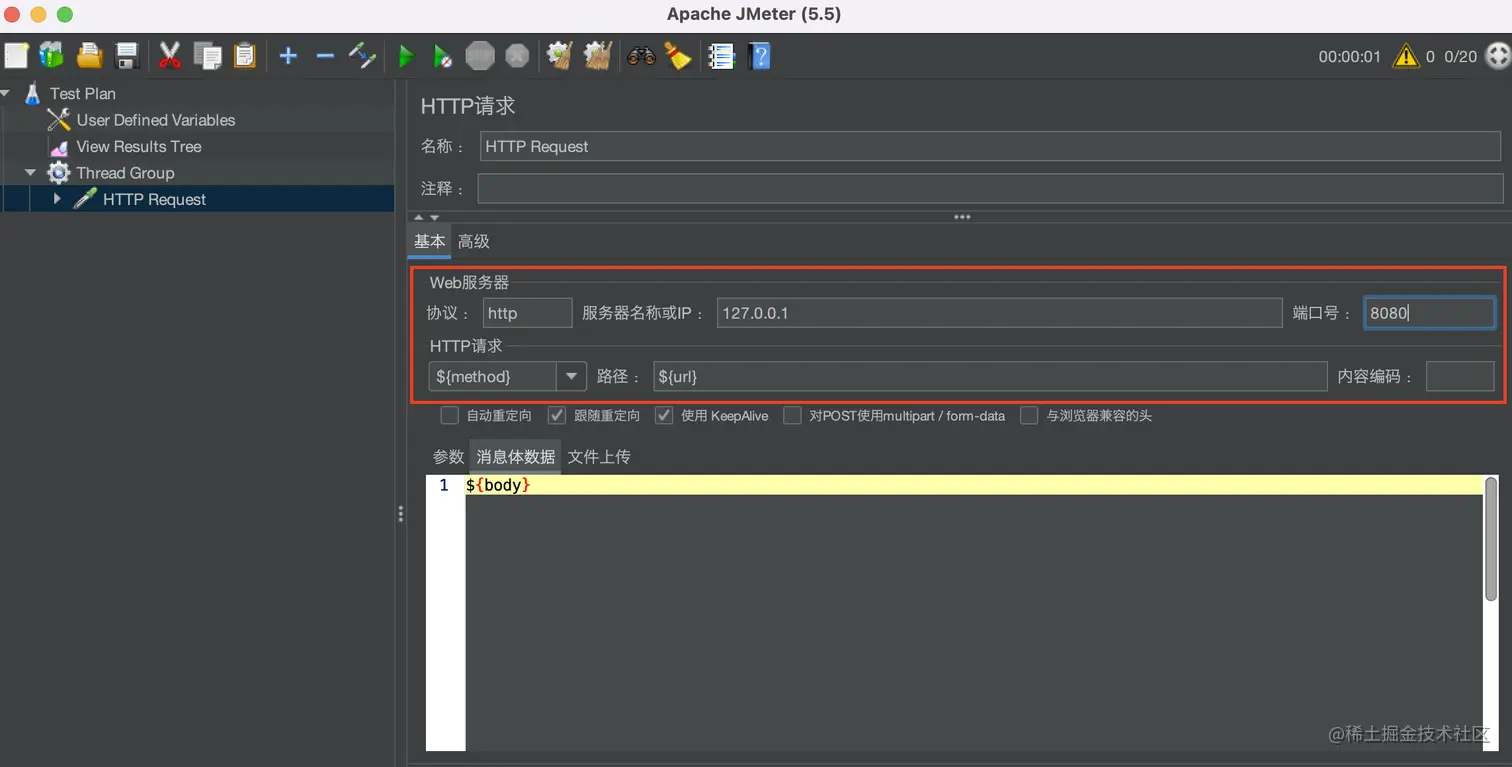The height and width of the screenshot is (767, 1512).
Task: Open Help with the question mark icon
Action: coord(759,56)
